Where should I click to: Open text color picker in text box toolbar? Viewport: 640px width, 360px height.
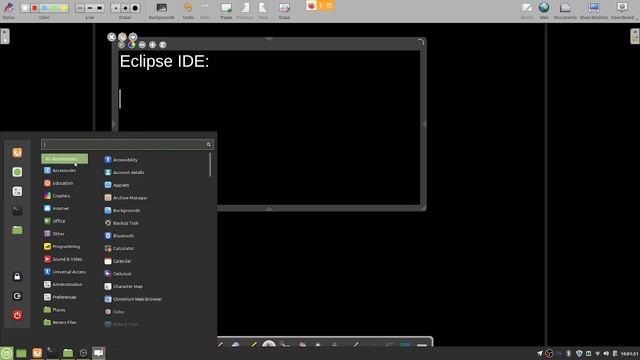click(x=131, y=44)
